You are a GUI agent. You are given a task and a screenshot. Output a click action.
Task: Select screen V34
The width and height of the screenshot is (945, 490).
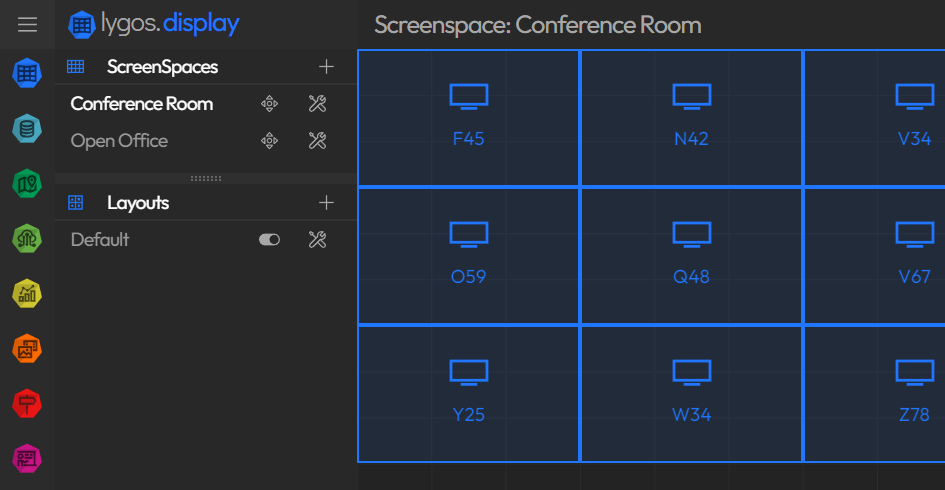pos(875,118)
